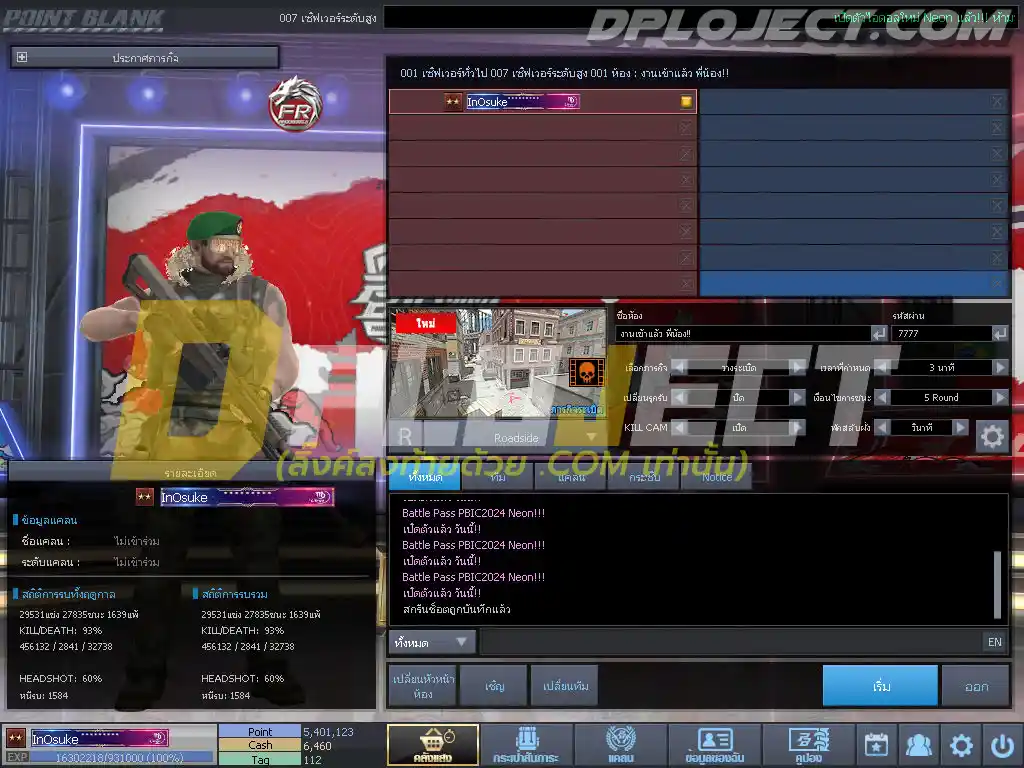
Task: Click the yellow room master icon beside InOsuke
Action: pyautogui.click(x=686, y=101)
